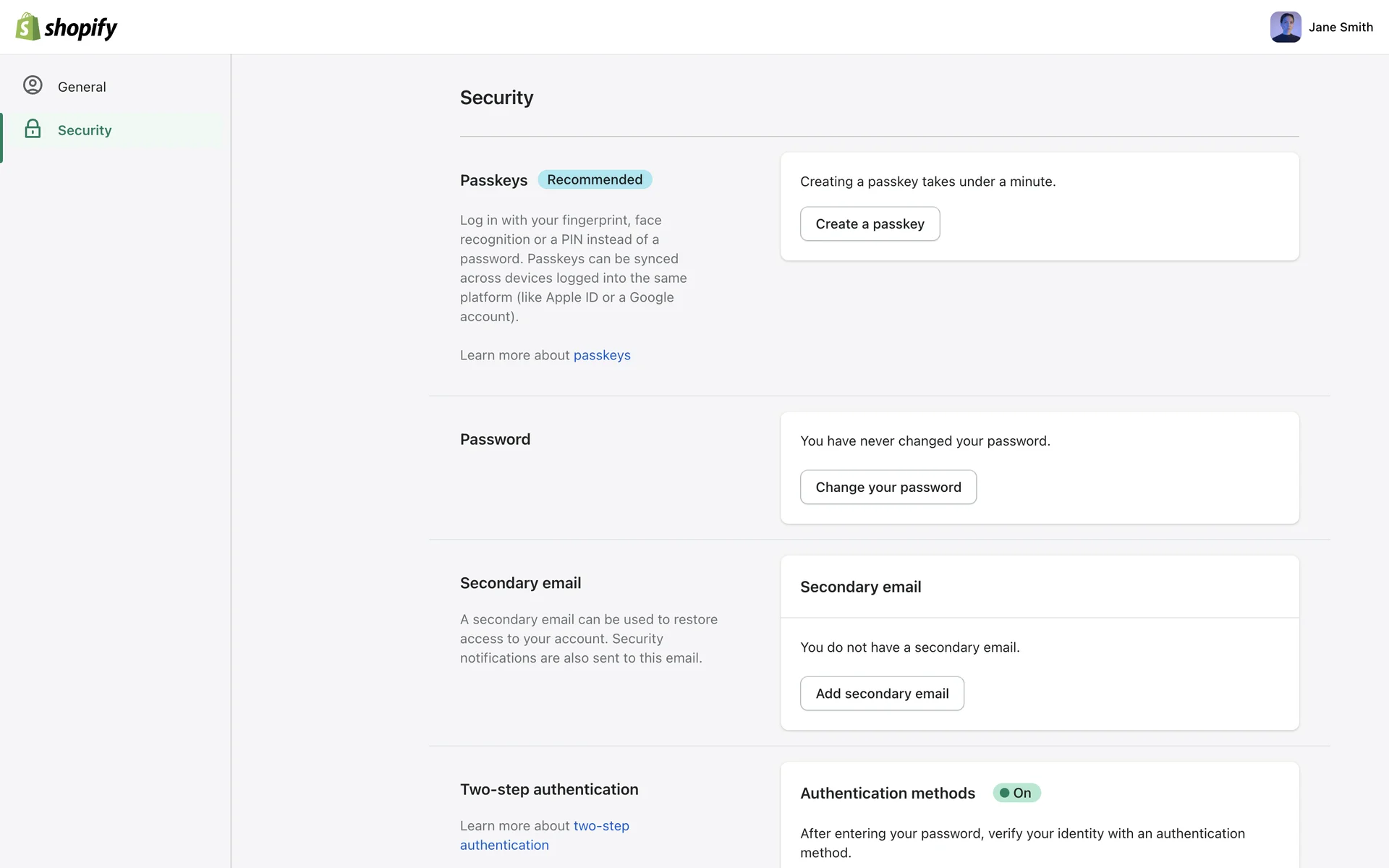Follow the two-step authentication link
The image size is (1389, 868).
[544, 835]
